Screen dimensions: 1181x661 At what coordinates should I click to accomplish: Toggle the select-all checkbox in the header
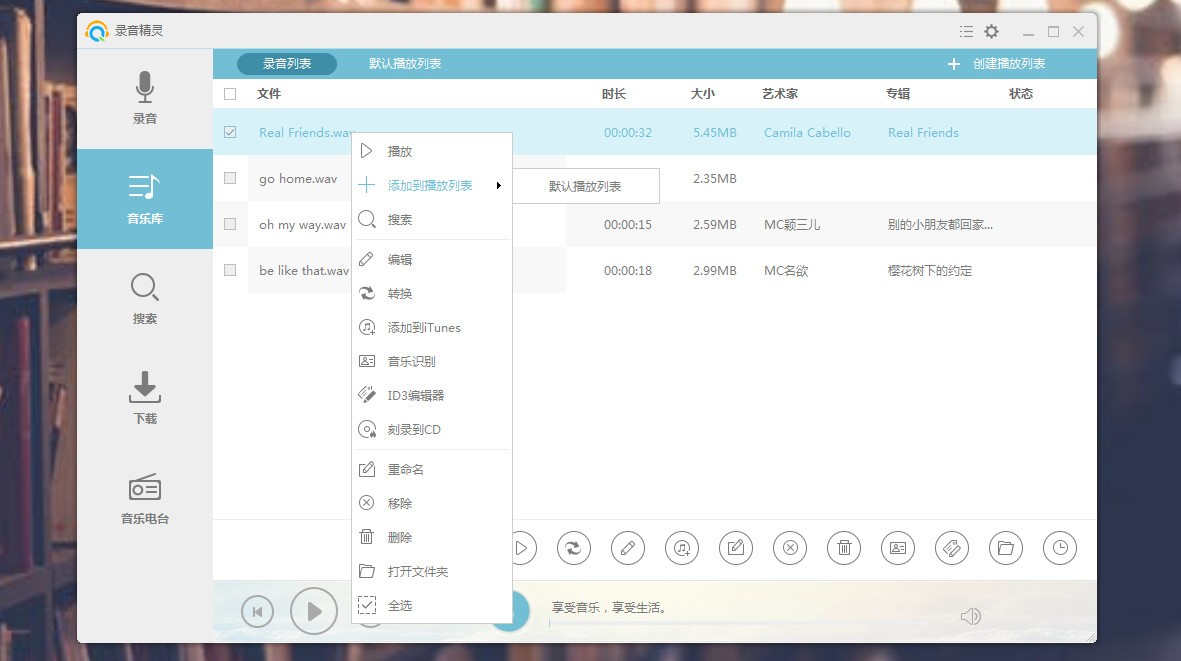230,94
